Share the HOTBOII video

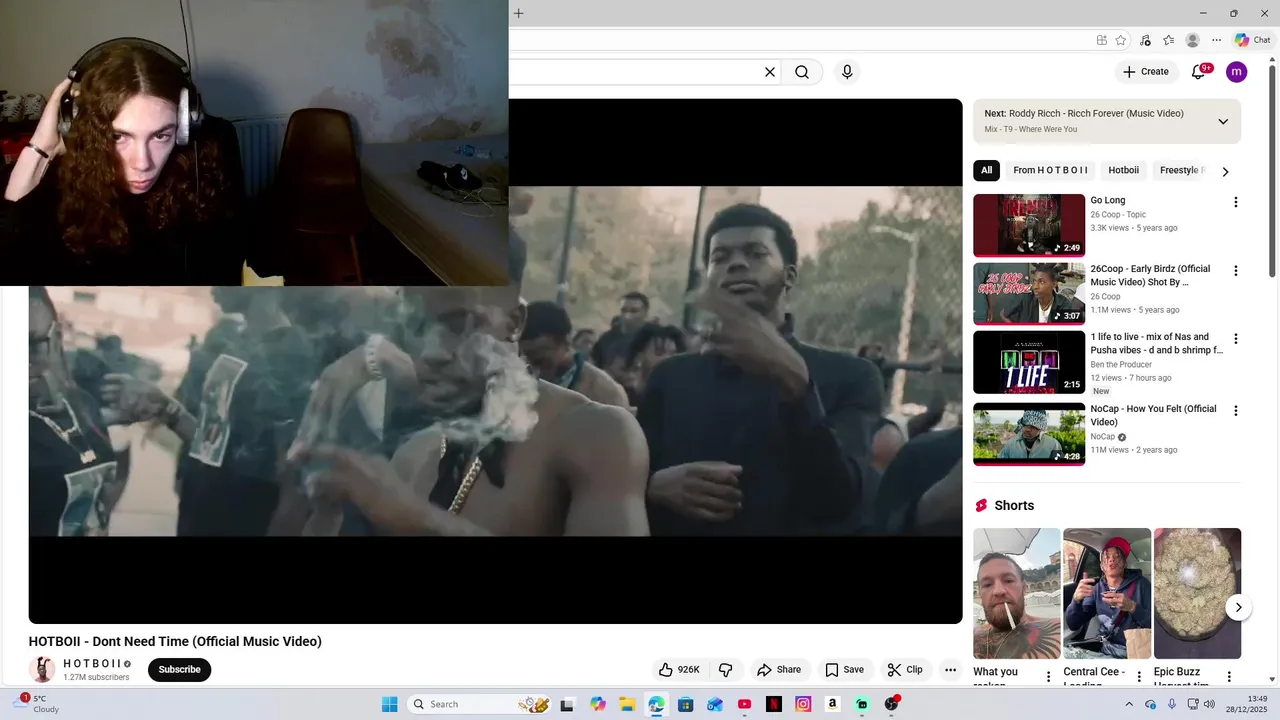pyautogui.click(x=779, y=670)
